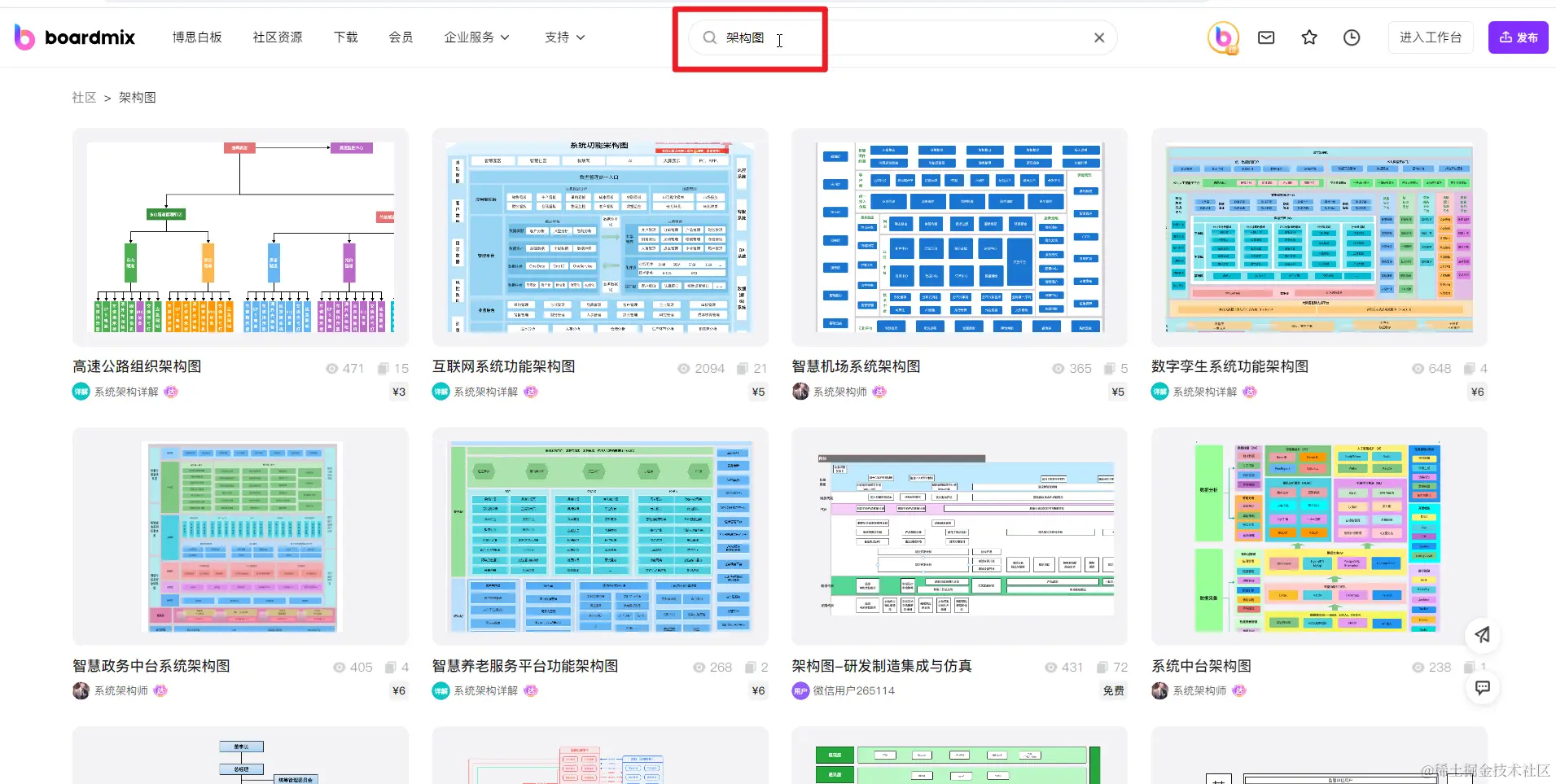This screenshot has height=784, width=1556.
Task: Clear the search box with the X
Action: click(x=1099, y=37)
